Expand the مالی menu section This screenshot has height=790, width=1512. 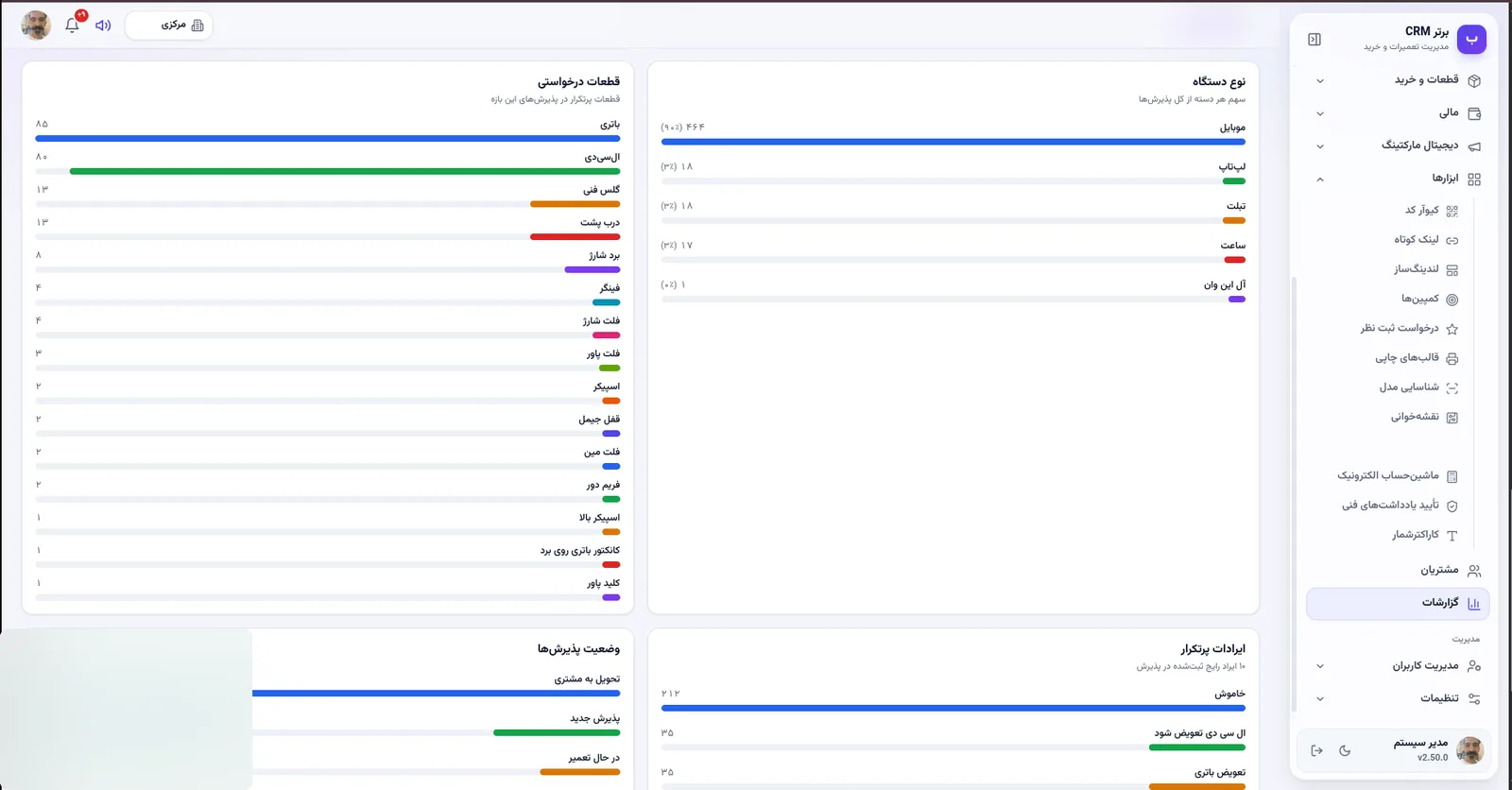coord(1399,113)
